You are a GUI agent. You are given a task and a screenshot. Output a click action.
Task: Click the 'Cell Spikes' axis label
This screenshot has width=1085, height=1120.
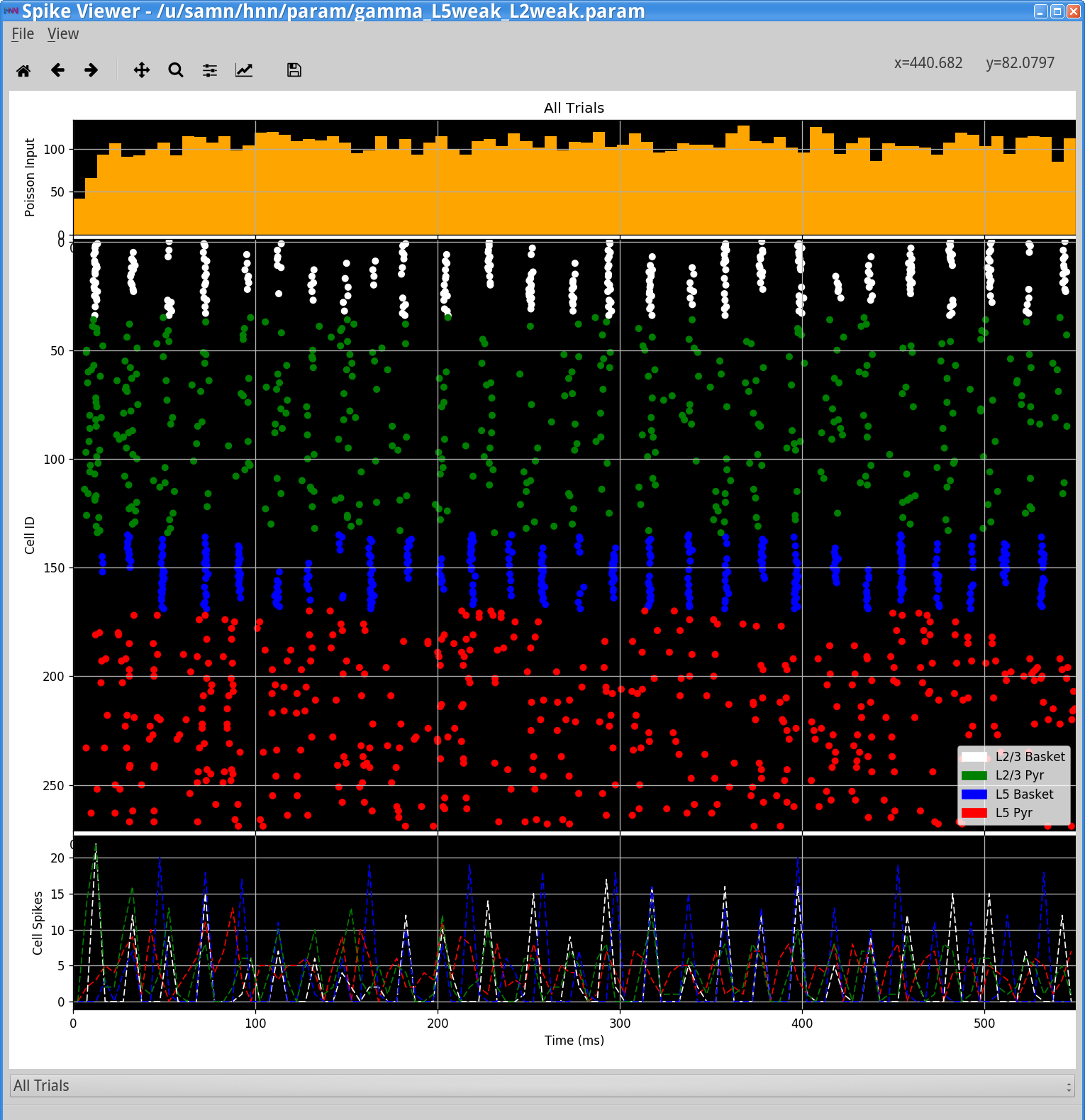click(x=38, y=923)
